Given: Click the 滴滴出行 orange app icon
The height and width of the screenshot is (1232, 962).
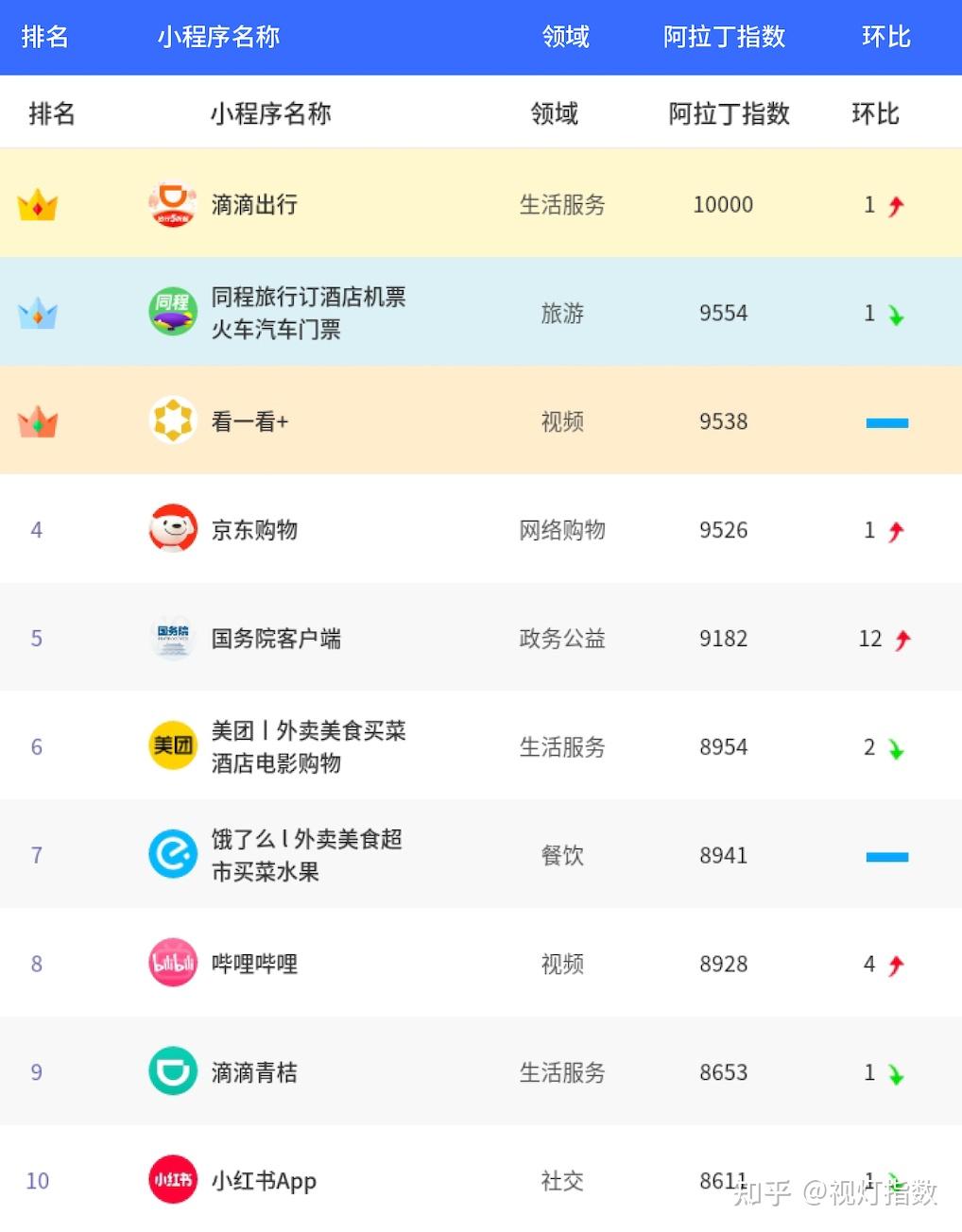Looking at the screenshot, I should point(173,204).
